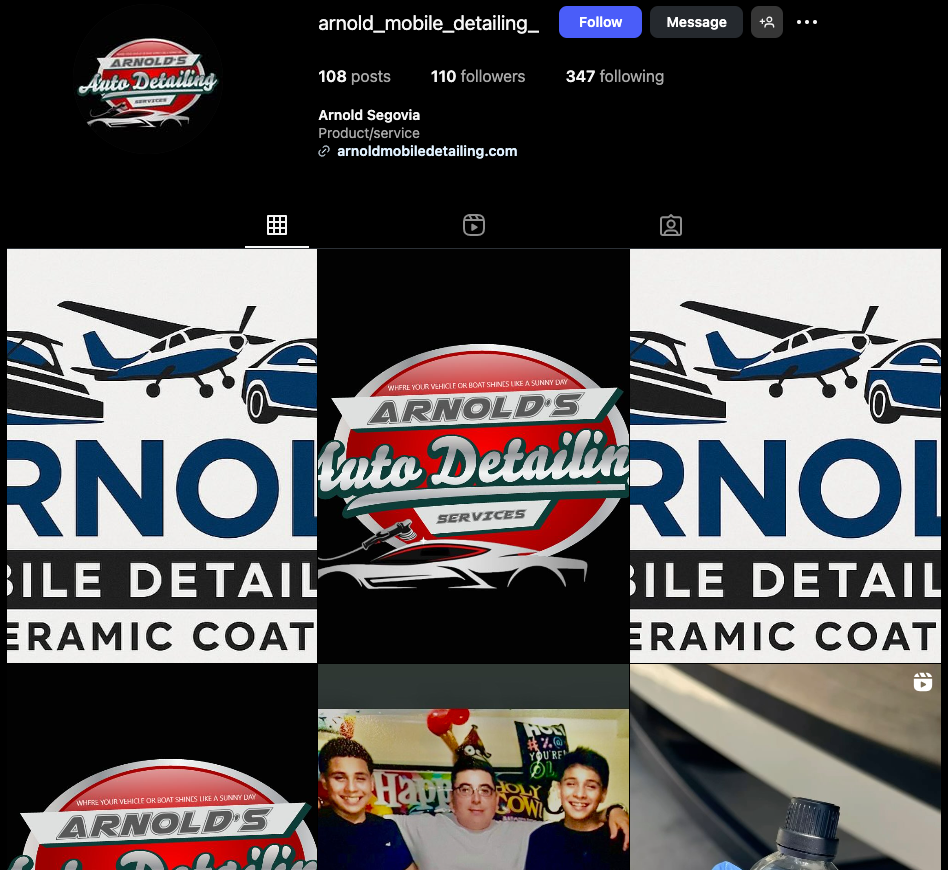Screen dimensions: 948x870
Task: Click the Product/service category label
Action: click(x=369, y=133)
